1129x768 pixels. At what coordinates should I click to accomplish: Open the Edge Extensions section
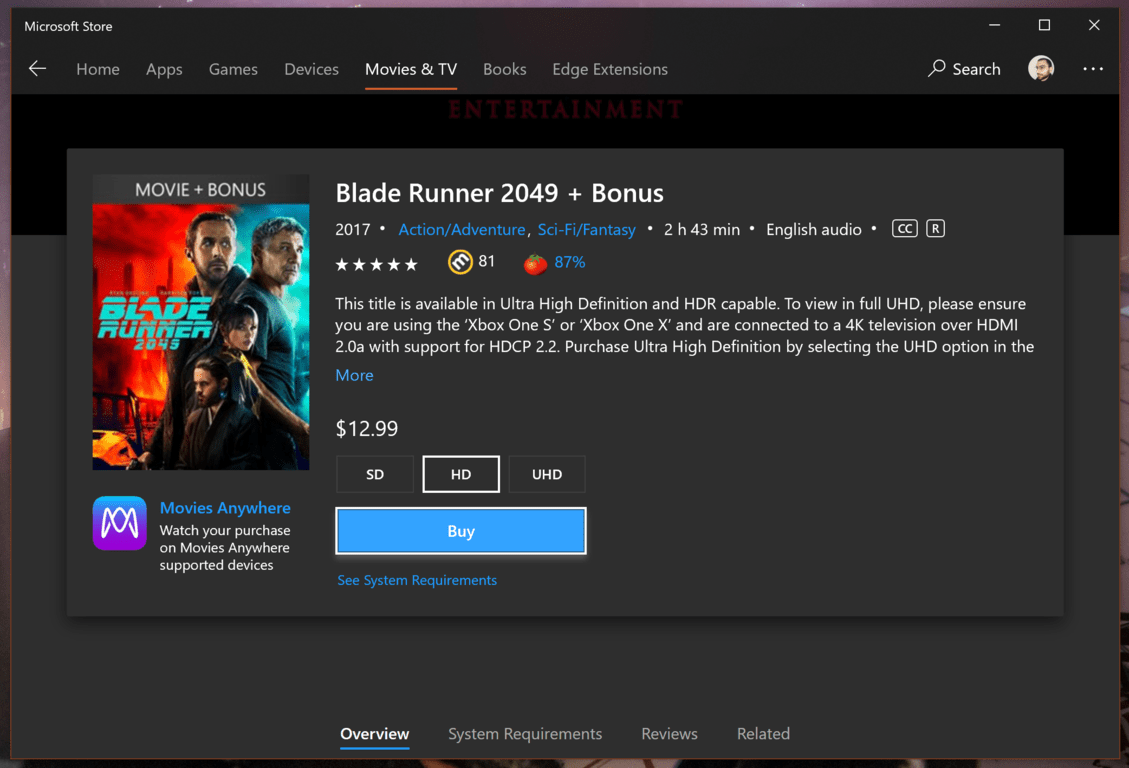(x=610, y=69)
